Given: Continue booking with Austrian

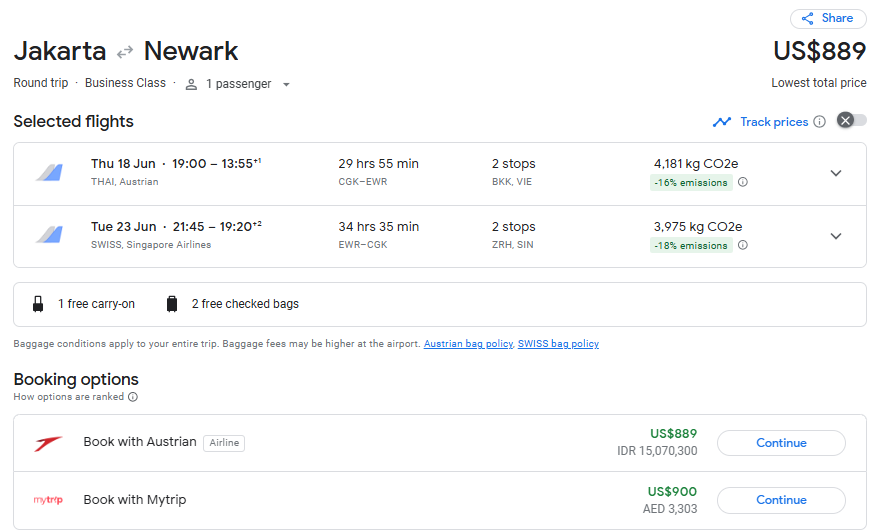Looking at the screenshot, I should (x=781, y=443).
